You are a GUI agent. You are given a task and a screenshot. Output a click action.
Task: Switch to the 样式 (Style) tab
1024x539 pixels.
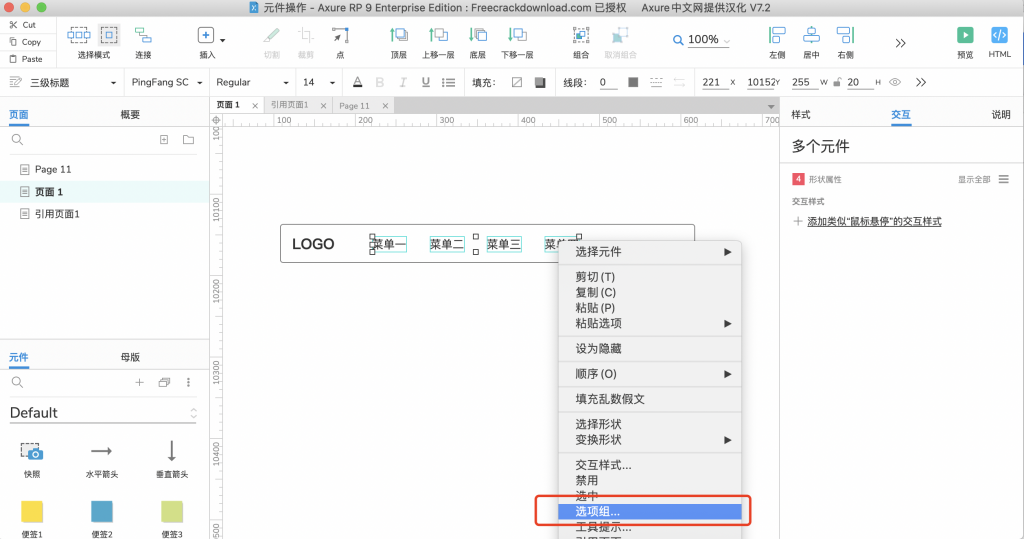coord(800,115)
